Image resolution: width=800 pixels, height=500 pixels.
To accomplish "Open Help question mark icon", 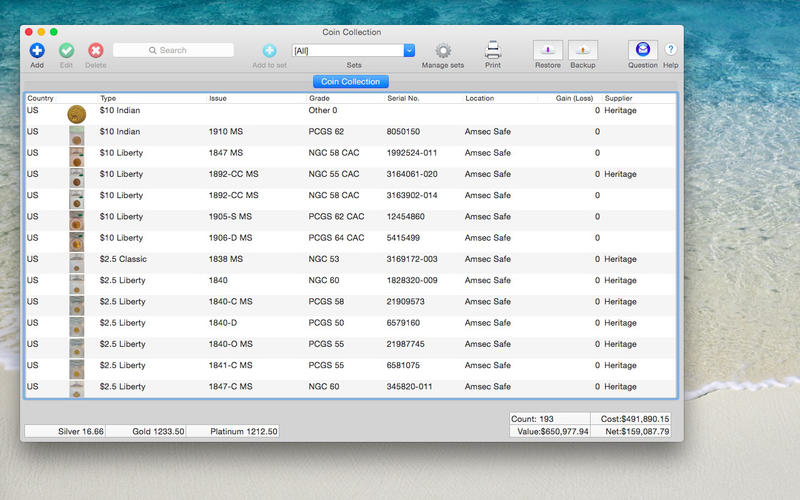I will (670, 49).
